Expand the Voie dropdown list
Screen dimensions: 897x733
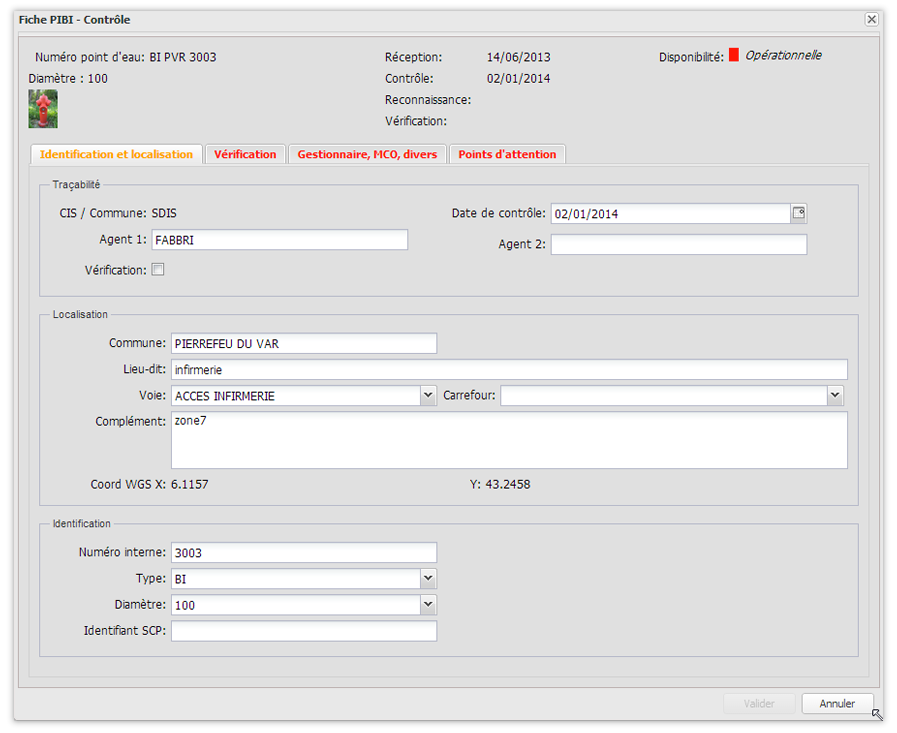coord(428,396)
